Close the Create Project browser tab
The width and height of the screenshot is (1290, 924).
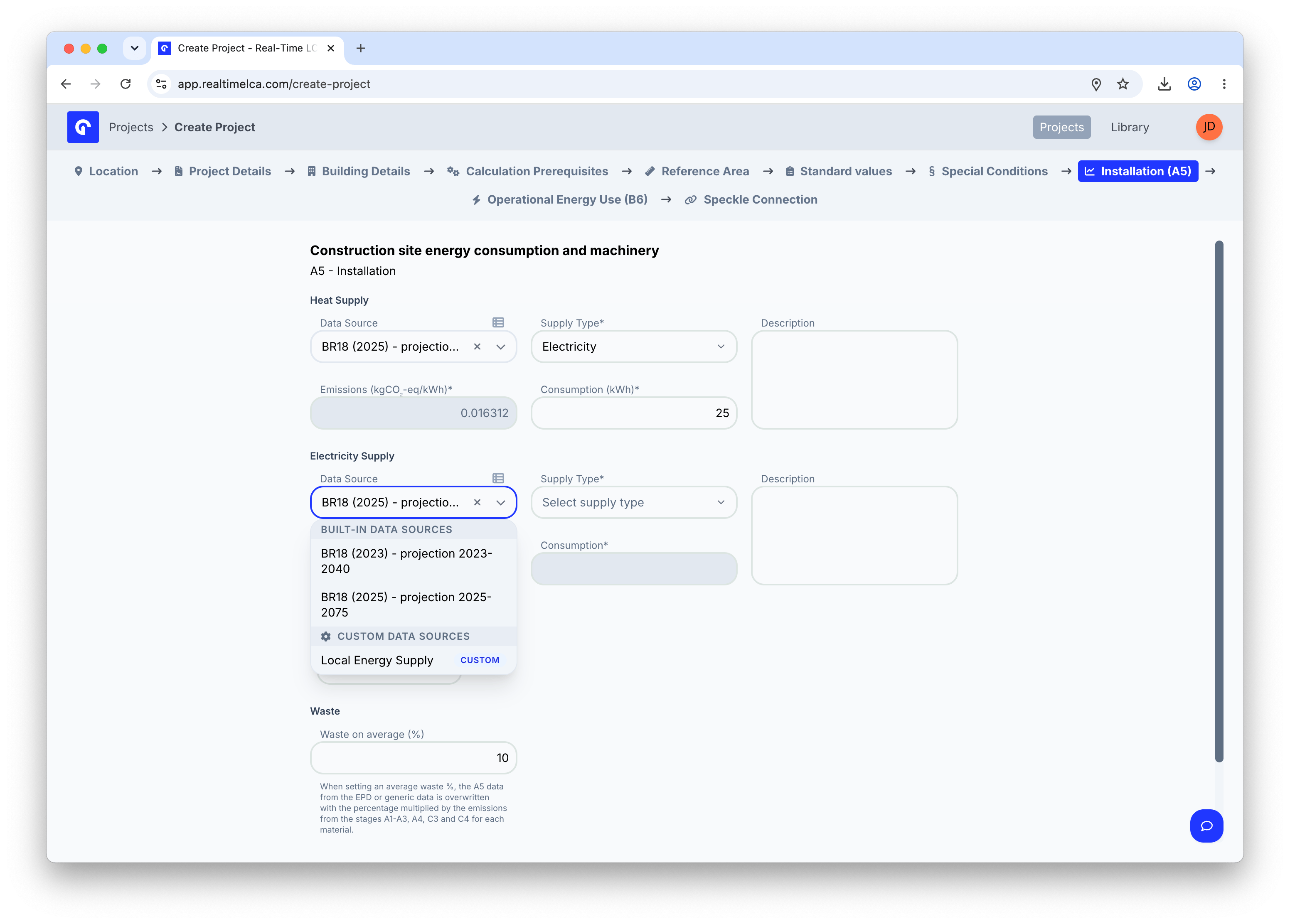[x=330, y=48]
